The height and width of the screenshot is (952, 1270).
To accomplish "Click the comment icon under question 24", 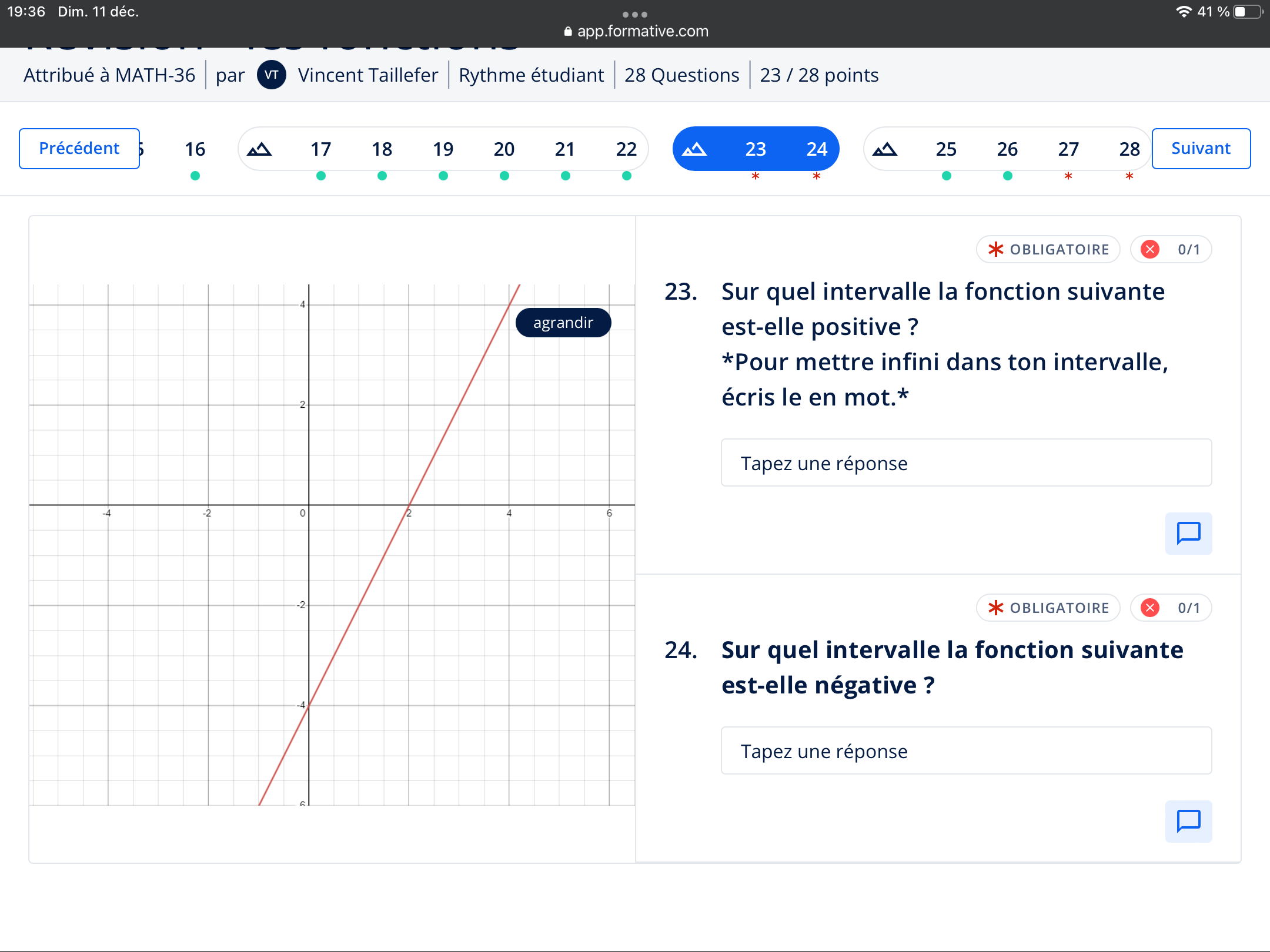I will tap(1188, 821).
